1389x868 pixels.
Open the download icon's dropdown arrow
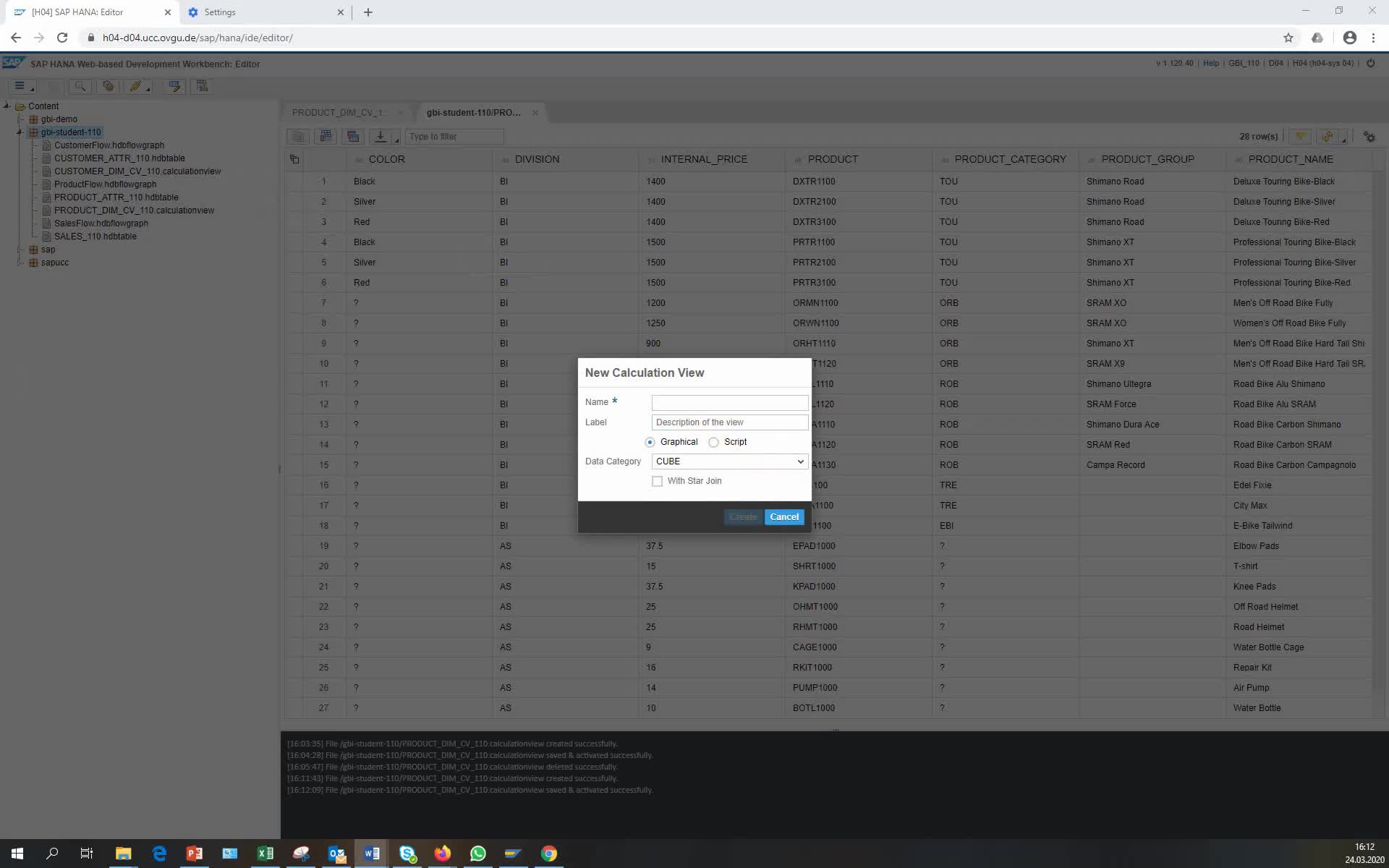click(396, 140)
